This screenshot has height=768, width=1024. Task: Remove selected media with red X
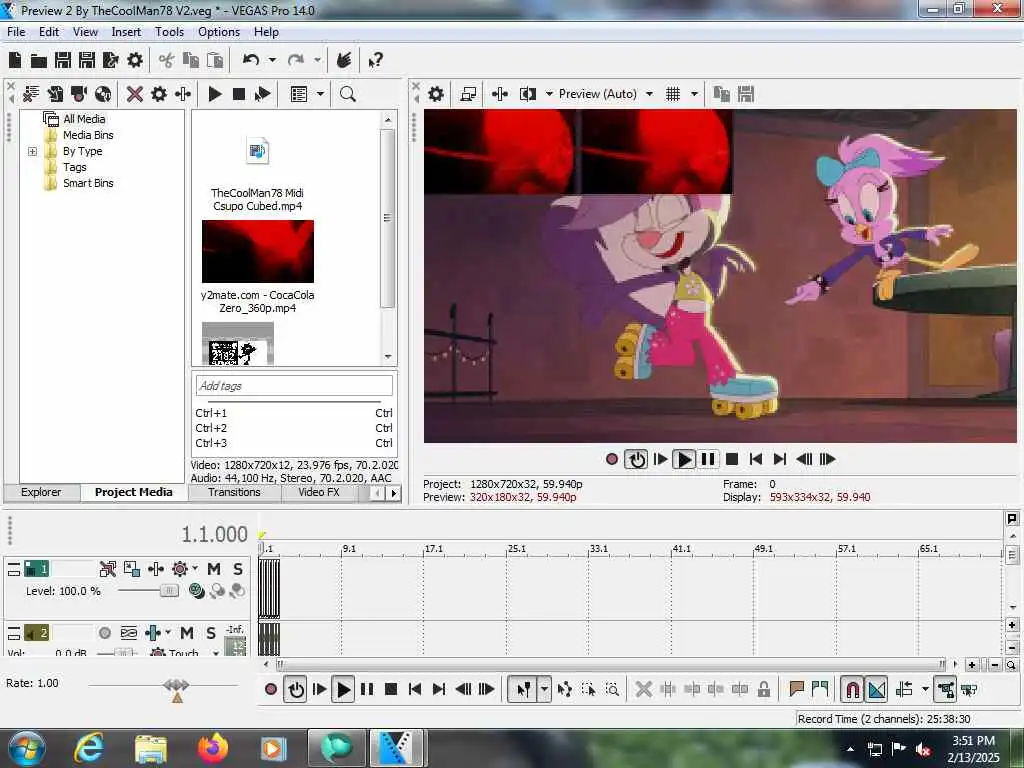coord(135,94)
